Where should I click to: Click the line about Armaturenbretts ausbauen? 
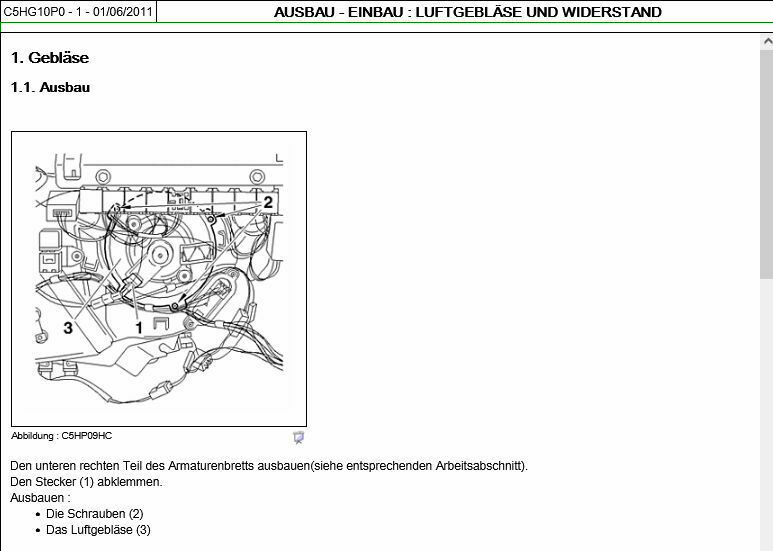tap(269, 466)
